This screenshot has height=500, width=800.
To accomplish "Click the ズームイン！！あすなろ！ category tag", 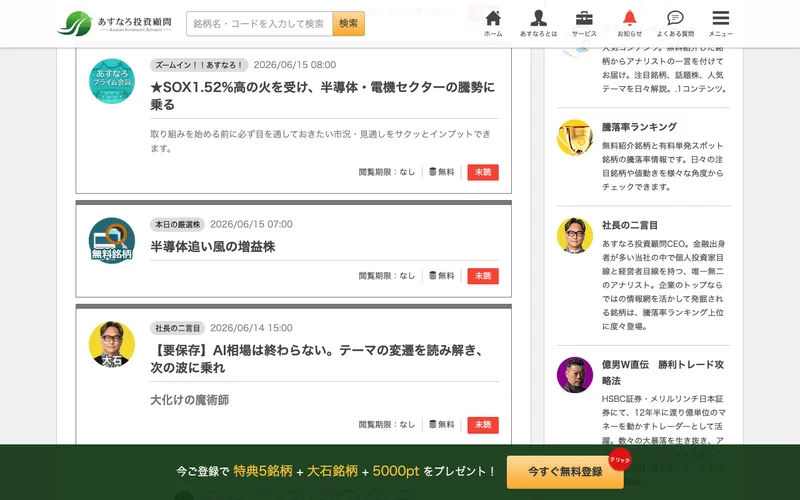I will coord(199,65).
